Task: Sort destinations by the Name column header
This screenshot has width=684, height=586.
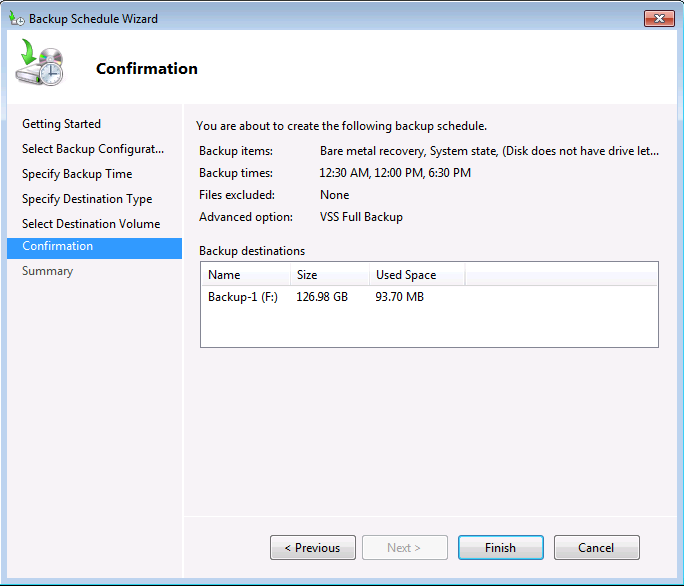Action: (245, 275)
